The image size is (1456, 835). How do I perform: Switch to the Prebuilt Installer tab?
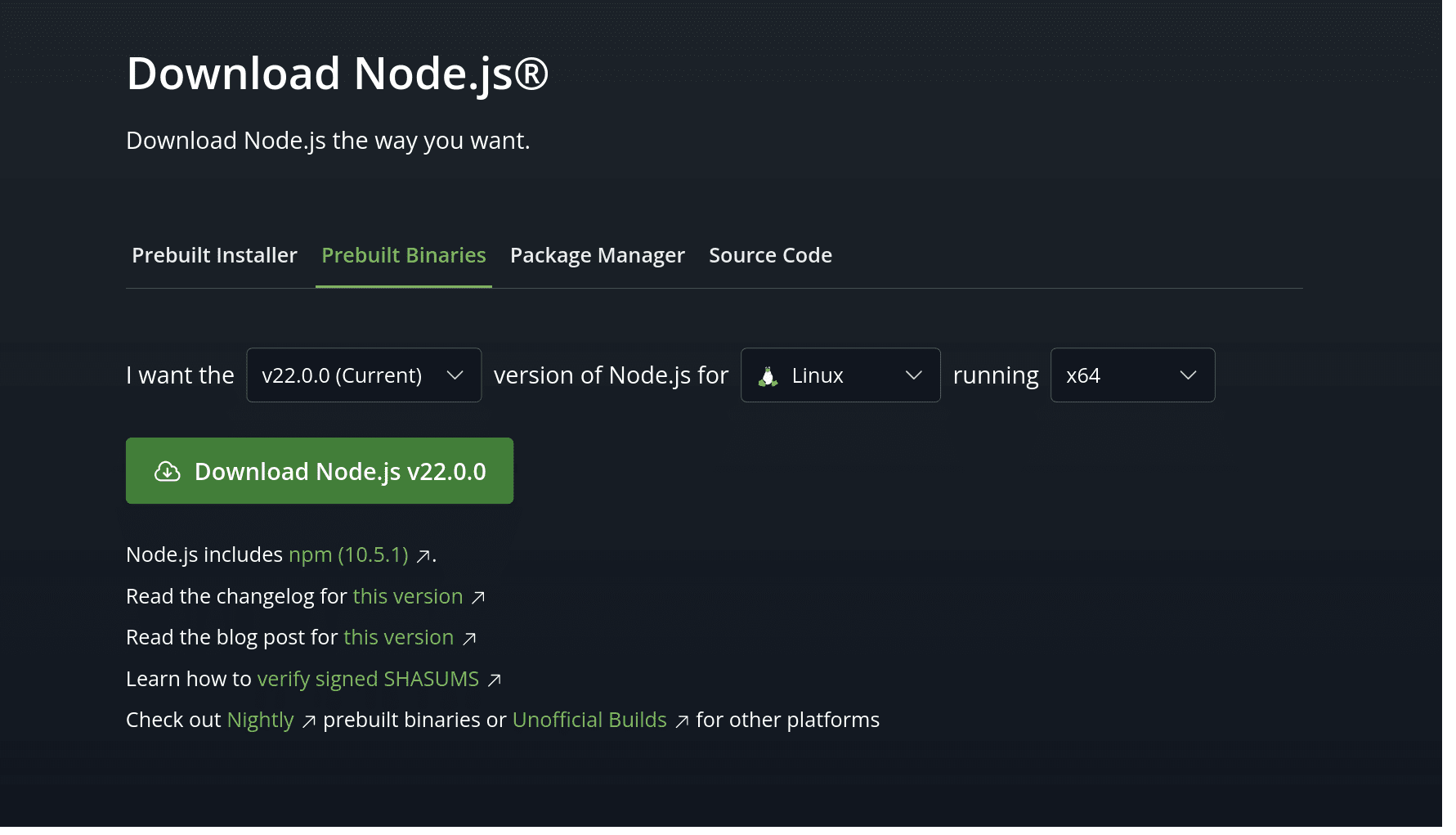point(214,255)
